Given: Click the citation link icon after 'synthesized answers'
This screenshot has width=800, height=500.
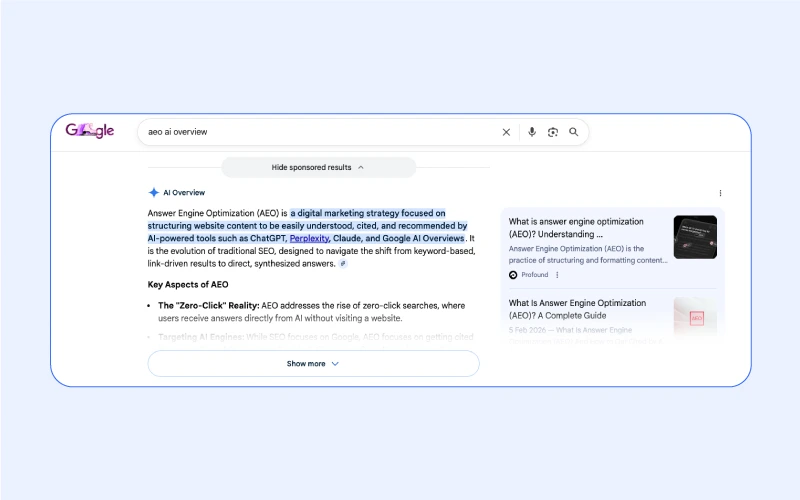Looking at the screenshot, I should [x=343, y=264].
